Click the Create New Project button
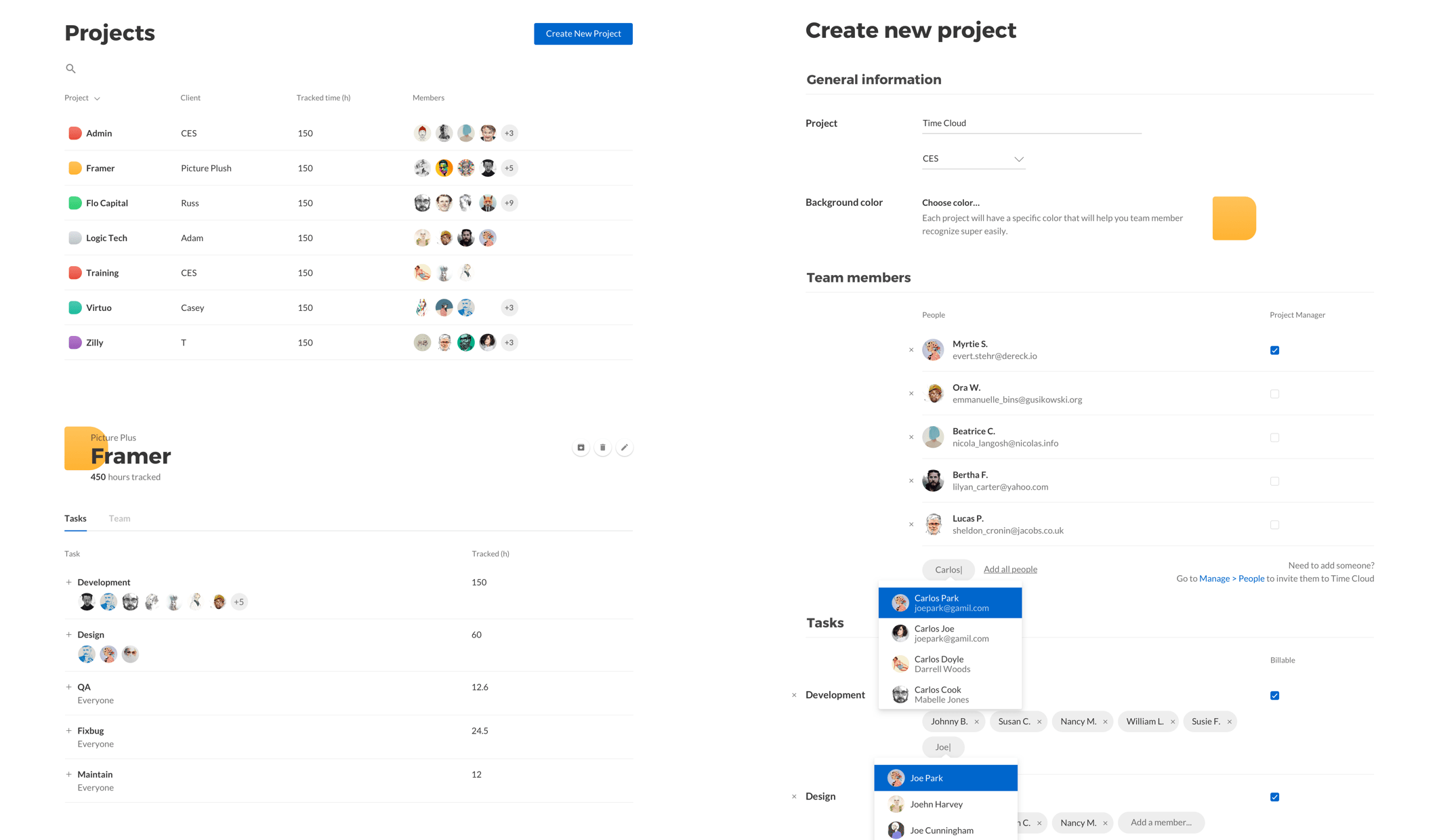Viewport: 1439px width, 840px height. [583, 33]
